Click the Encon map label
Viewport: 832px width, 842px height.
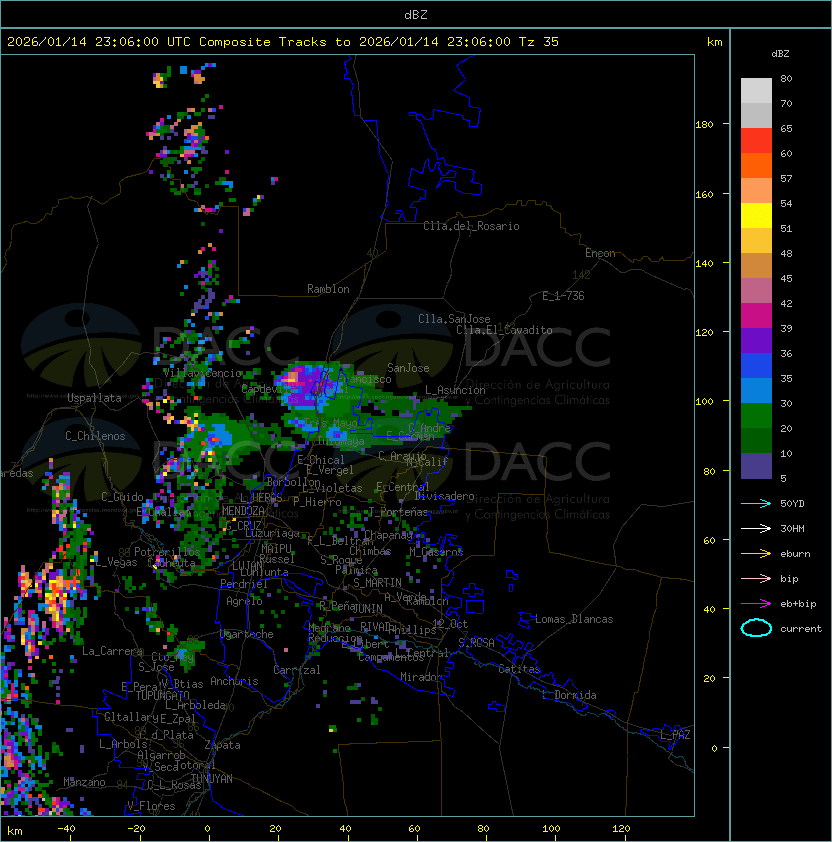pos(600,253)
